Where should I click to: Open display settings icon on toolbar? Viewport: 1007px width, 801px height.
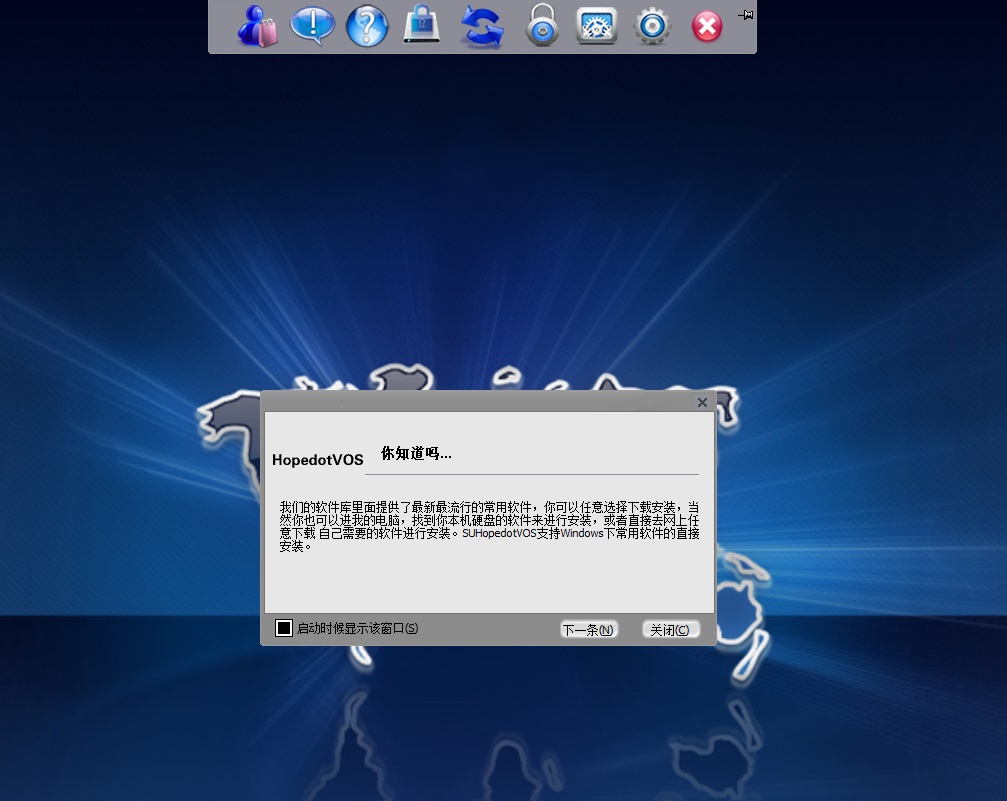(596, 26)
